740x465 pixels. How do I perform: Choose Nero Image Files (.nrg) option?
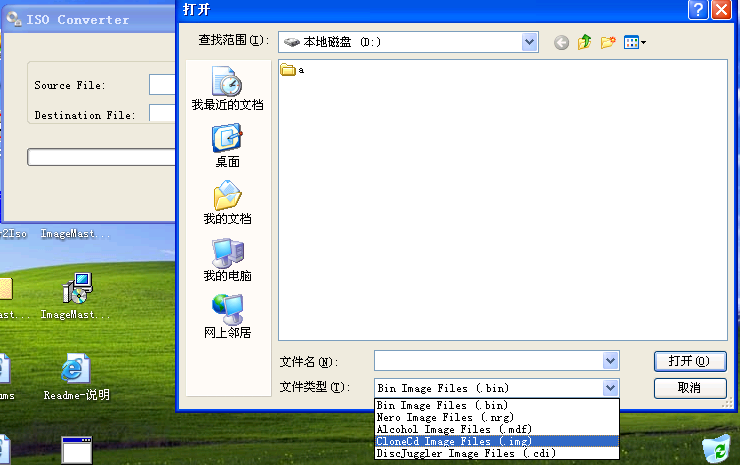point(496,417)
